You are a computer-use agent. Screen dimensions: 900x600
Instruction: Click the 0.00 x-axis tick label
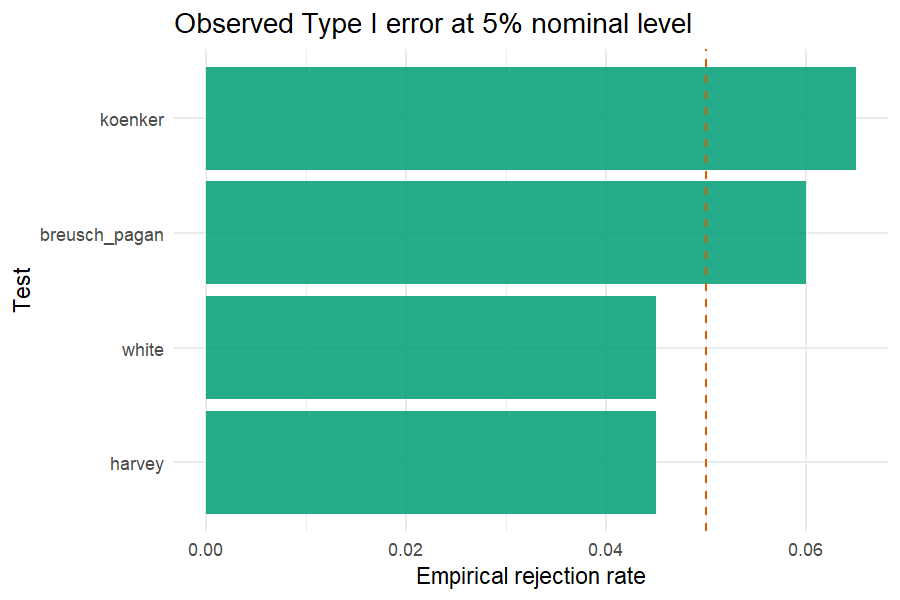[205, 550]
